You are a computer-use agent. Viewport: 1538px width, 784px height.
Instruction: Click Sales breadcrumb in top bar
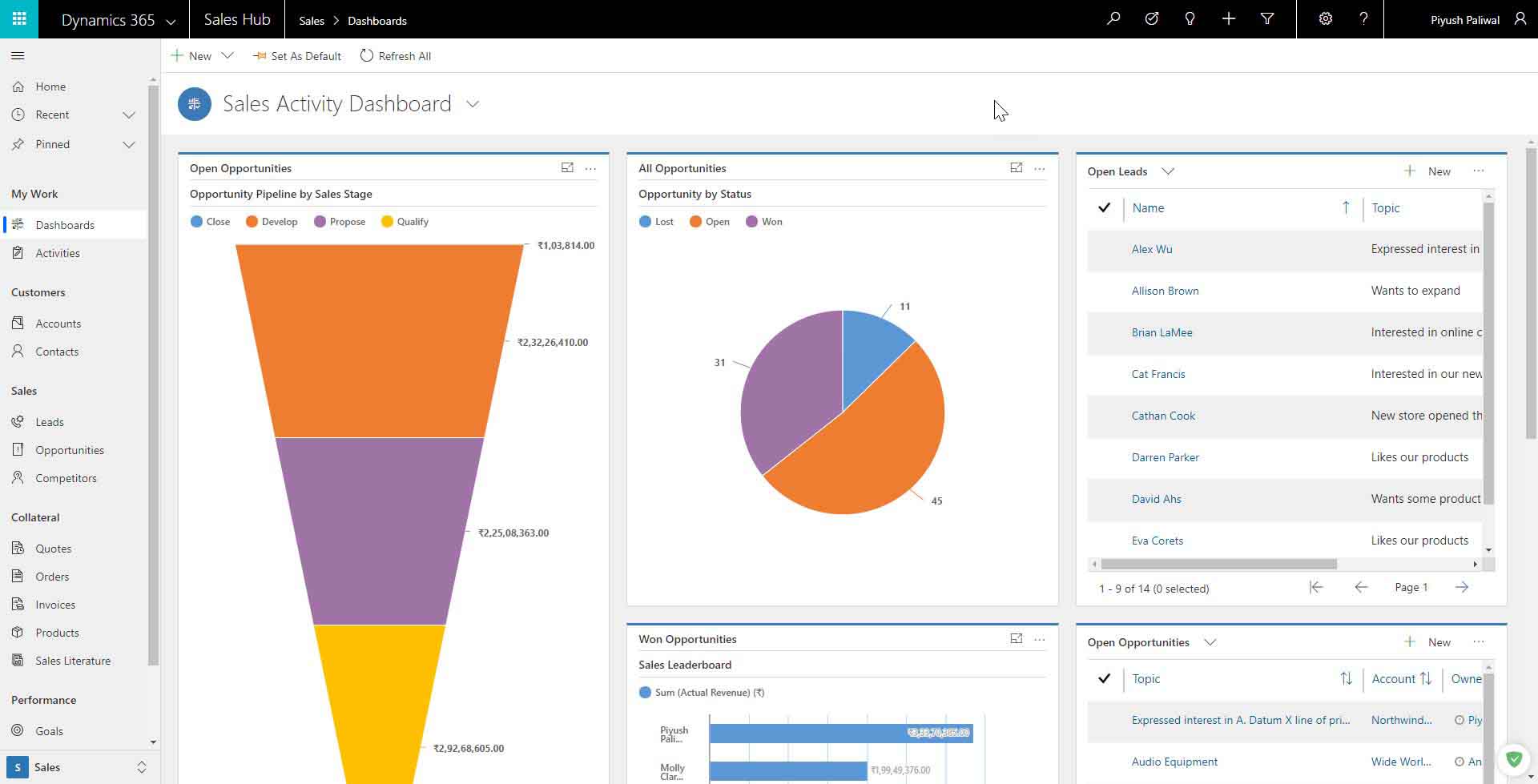click(312, 21)
